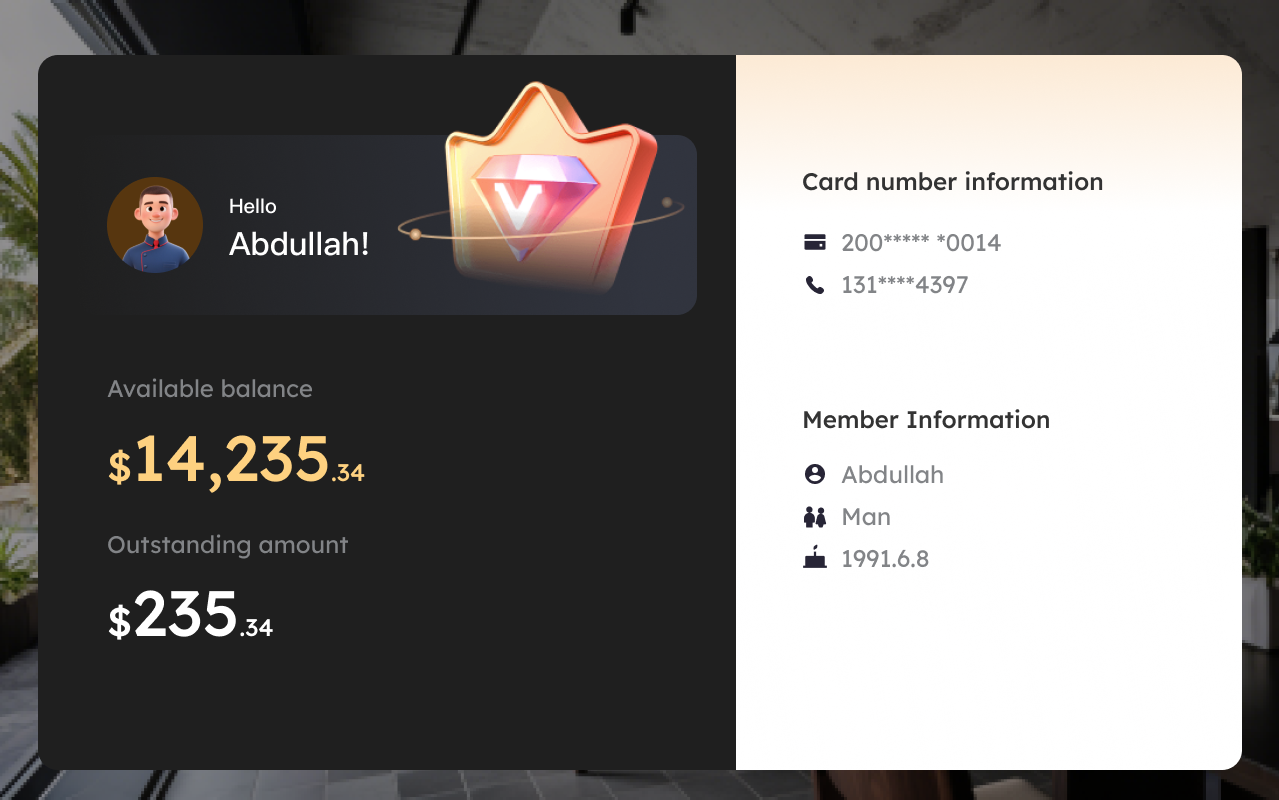Click the member name Abdullah entry
Viewport: 1279px width, 800px height.
[x=892, y=474]
